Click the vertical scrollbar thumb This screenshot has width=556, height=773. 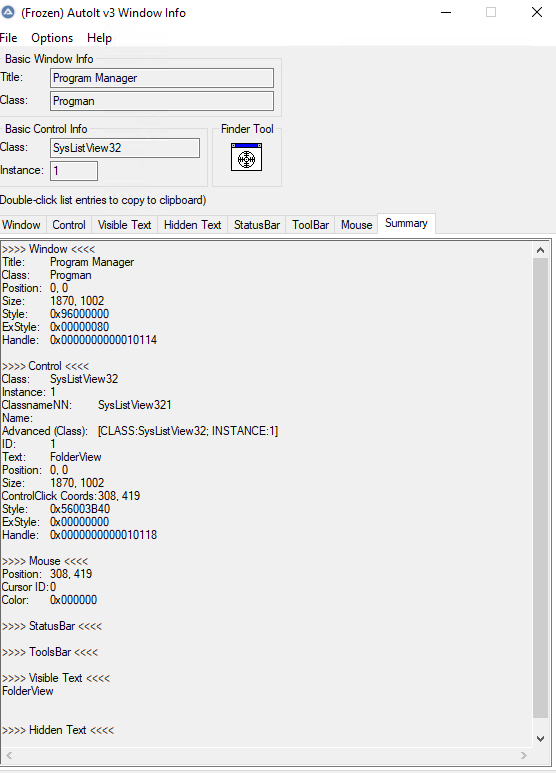540,488
